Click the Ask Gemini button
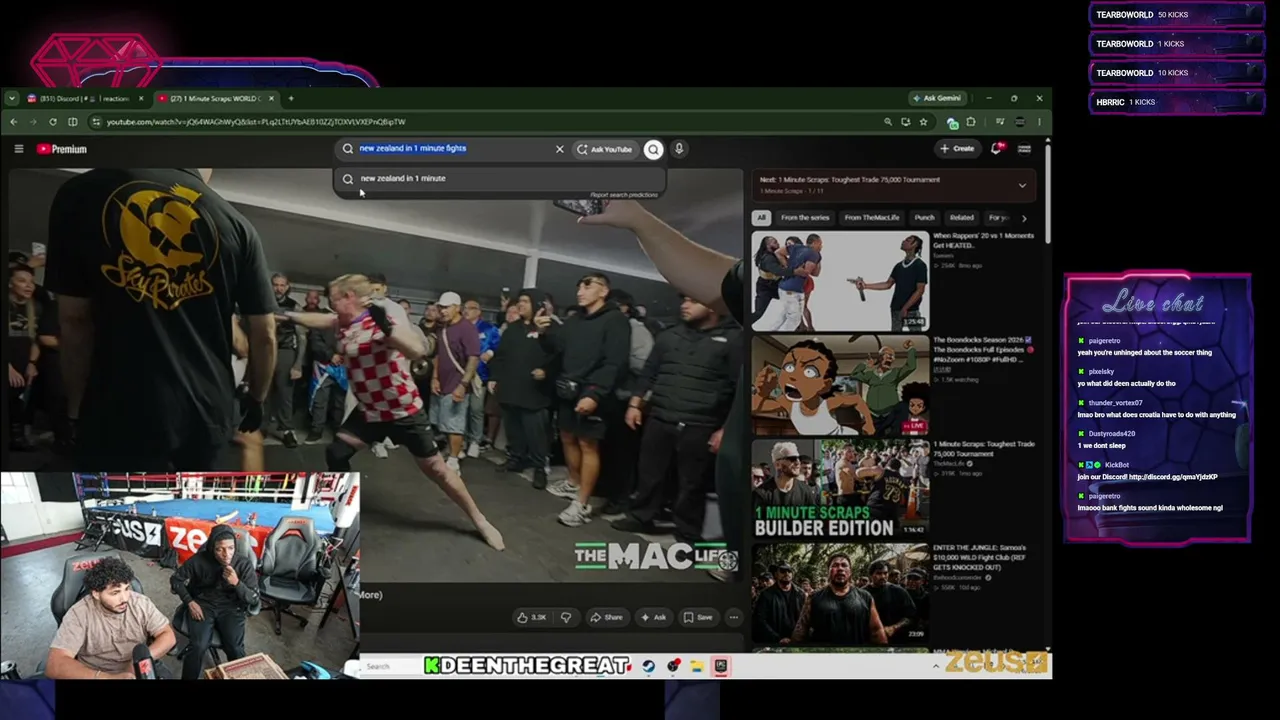Screen dimensions: 1280x720 coord(937,98)
